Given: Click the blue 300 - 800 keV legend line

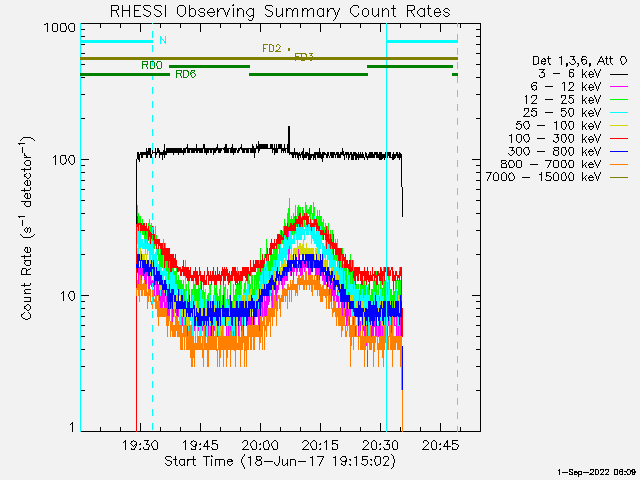Looking at the screenshot, I should coord(619,152).
